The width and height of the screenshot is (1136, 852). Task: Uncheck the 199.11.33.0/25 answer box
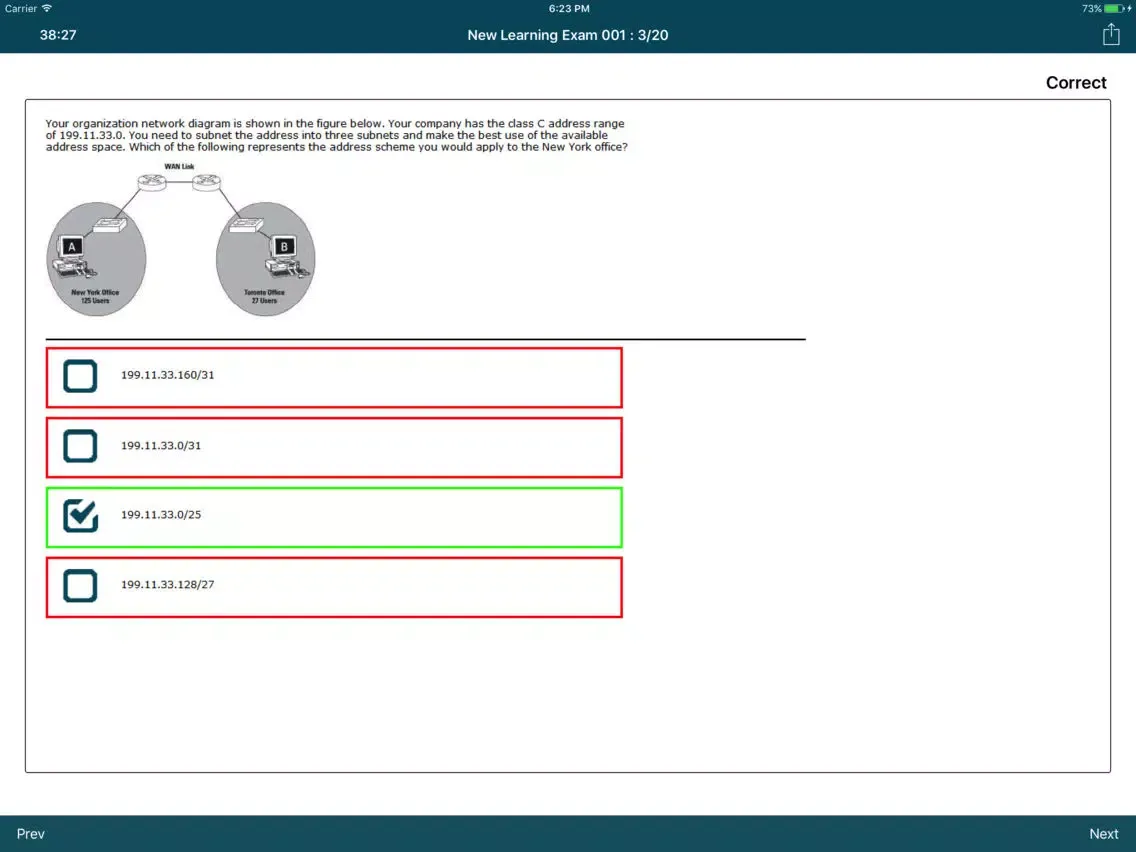pyautogui.click(x=80, y=516)
